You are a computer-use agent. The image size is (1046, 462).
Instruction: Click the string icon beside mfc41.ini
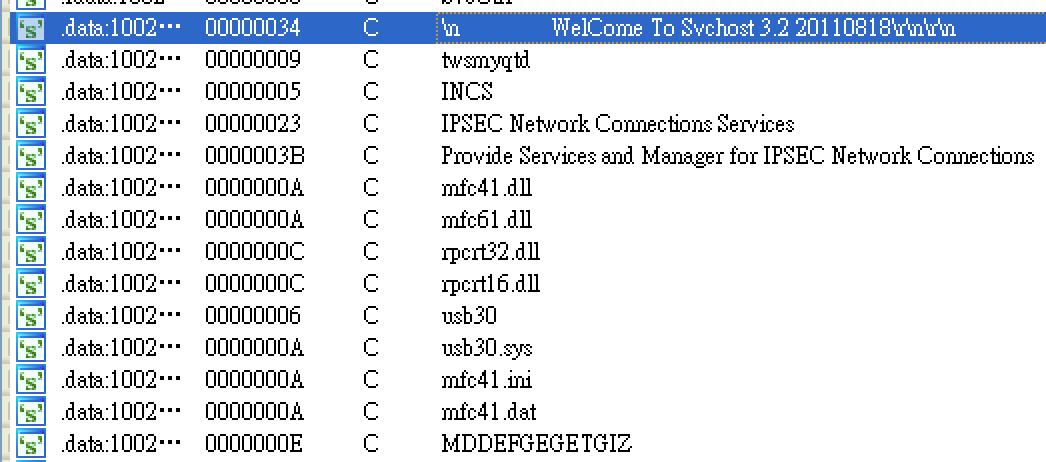click(31, 380)
